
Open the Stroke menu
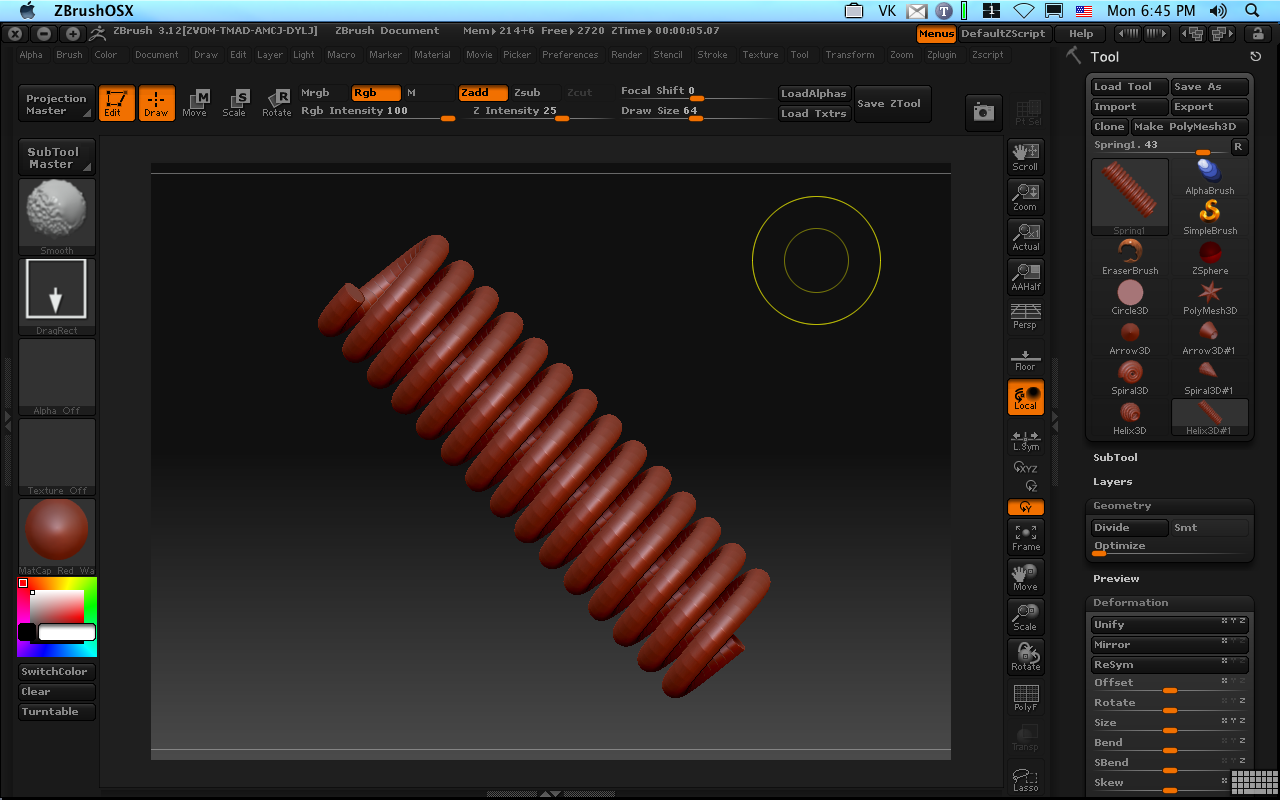tap(712, 55)
